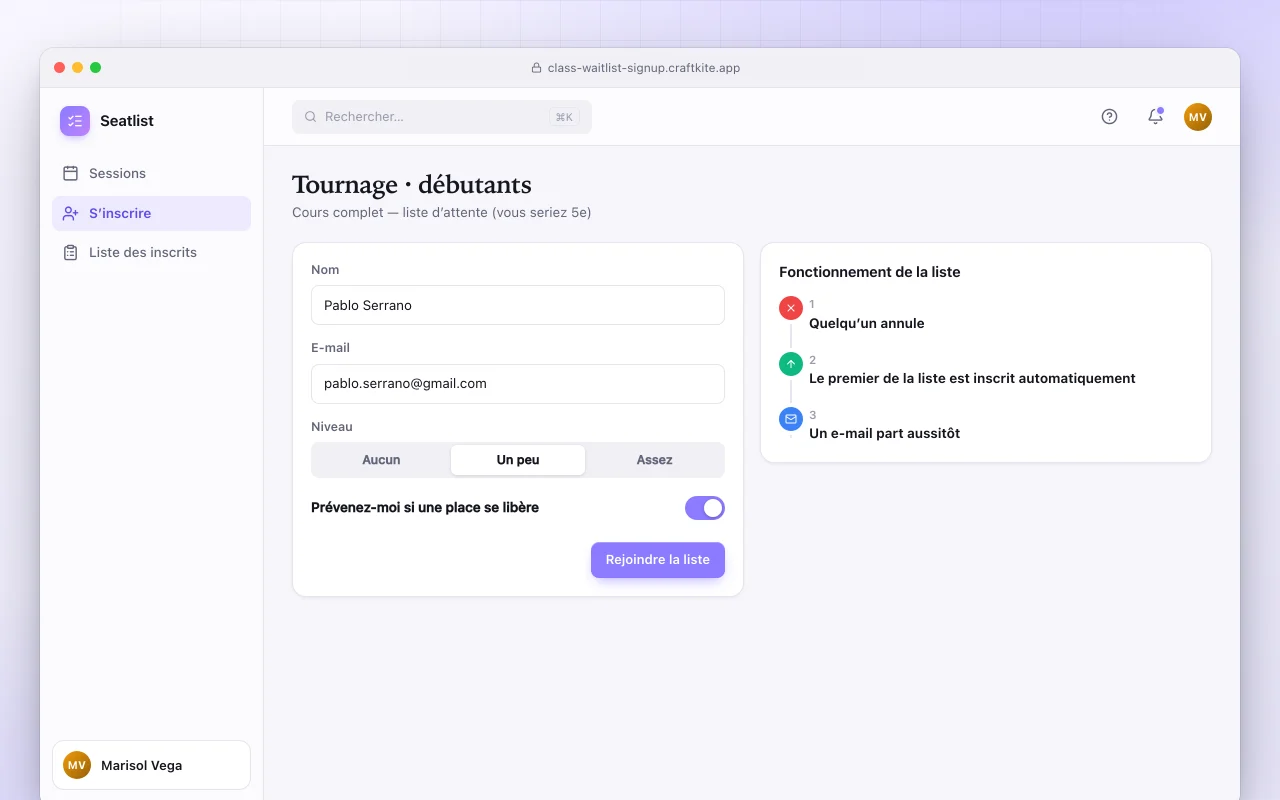Image resolution: width=1280 pixels, height=800 pixels.
Task: Click the green up-arrow step icon
Action: point(791,364)
